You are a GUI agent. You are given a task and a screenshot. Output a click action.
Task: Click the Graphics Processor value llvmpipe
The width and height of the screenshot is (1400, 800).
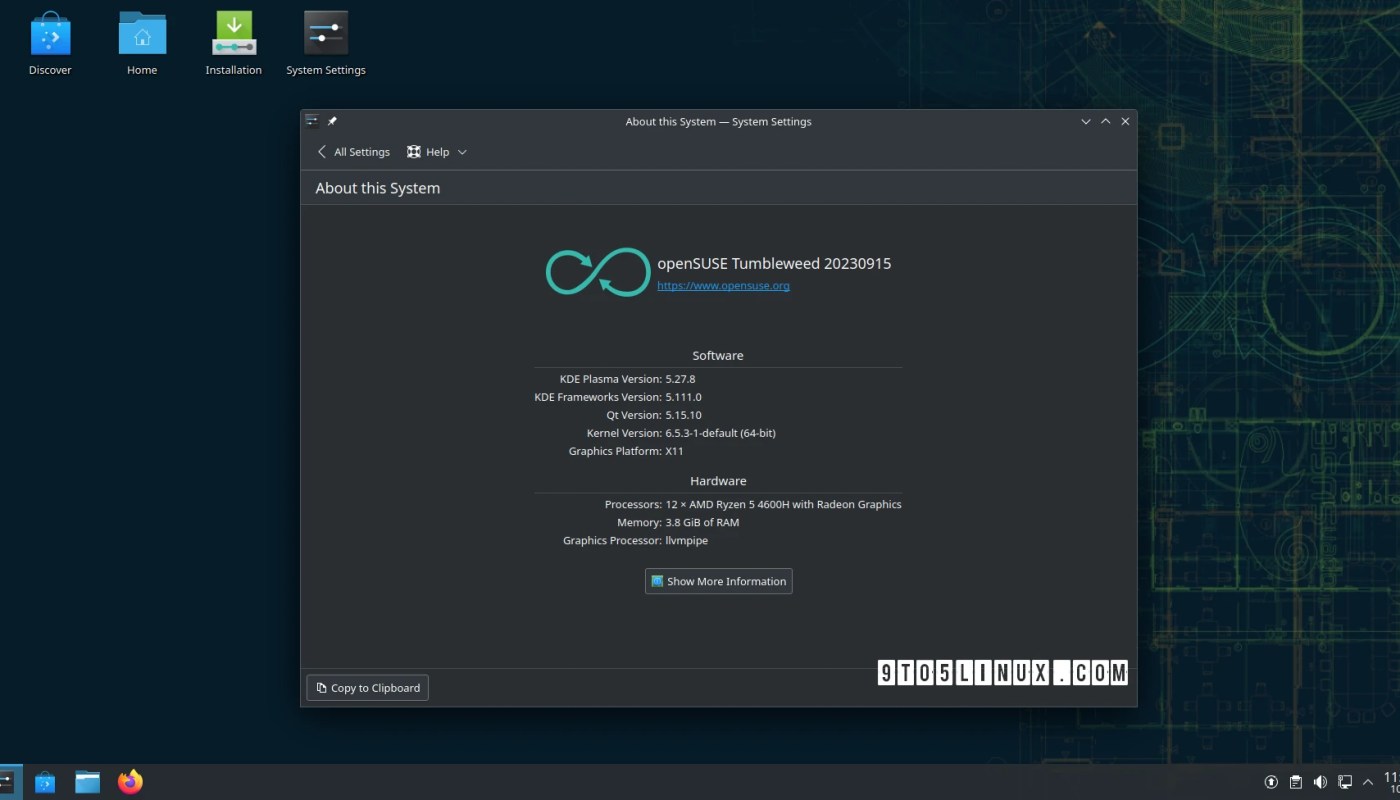tap(686, 540)
